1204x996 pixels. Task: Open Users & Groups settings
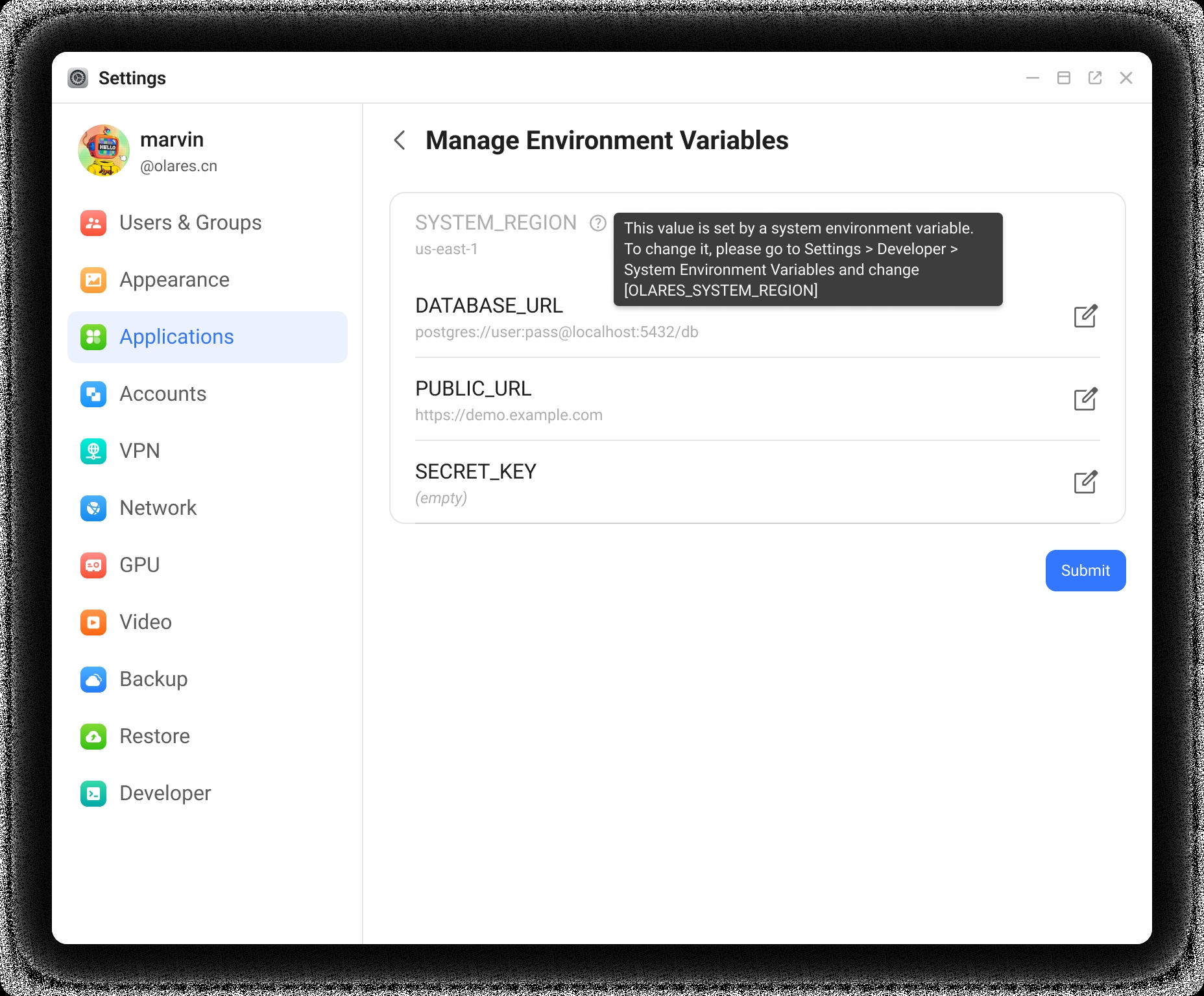93,223
